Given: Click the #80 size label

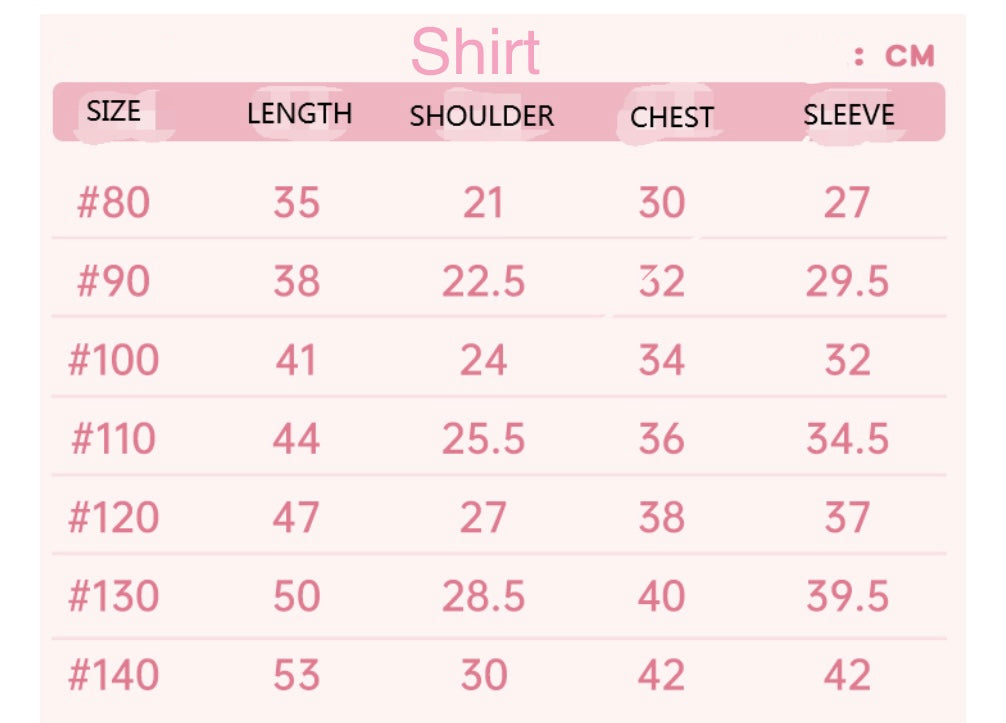Looking at the screenshot, I should point(113,203).
